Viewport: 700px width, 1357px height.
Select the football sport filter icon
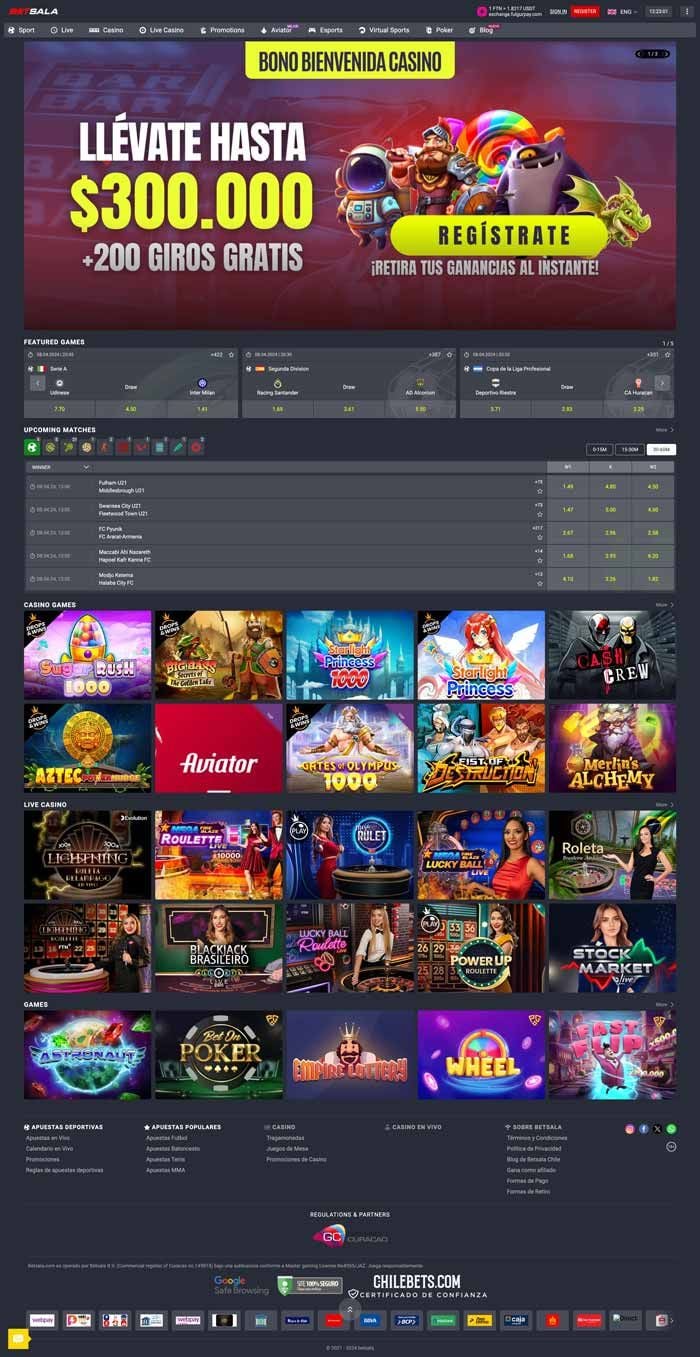click(32, 447)
